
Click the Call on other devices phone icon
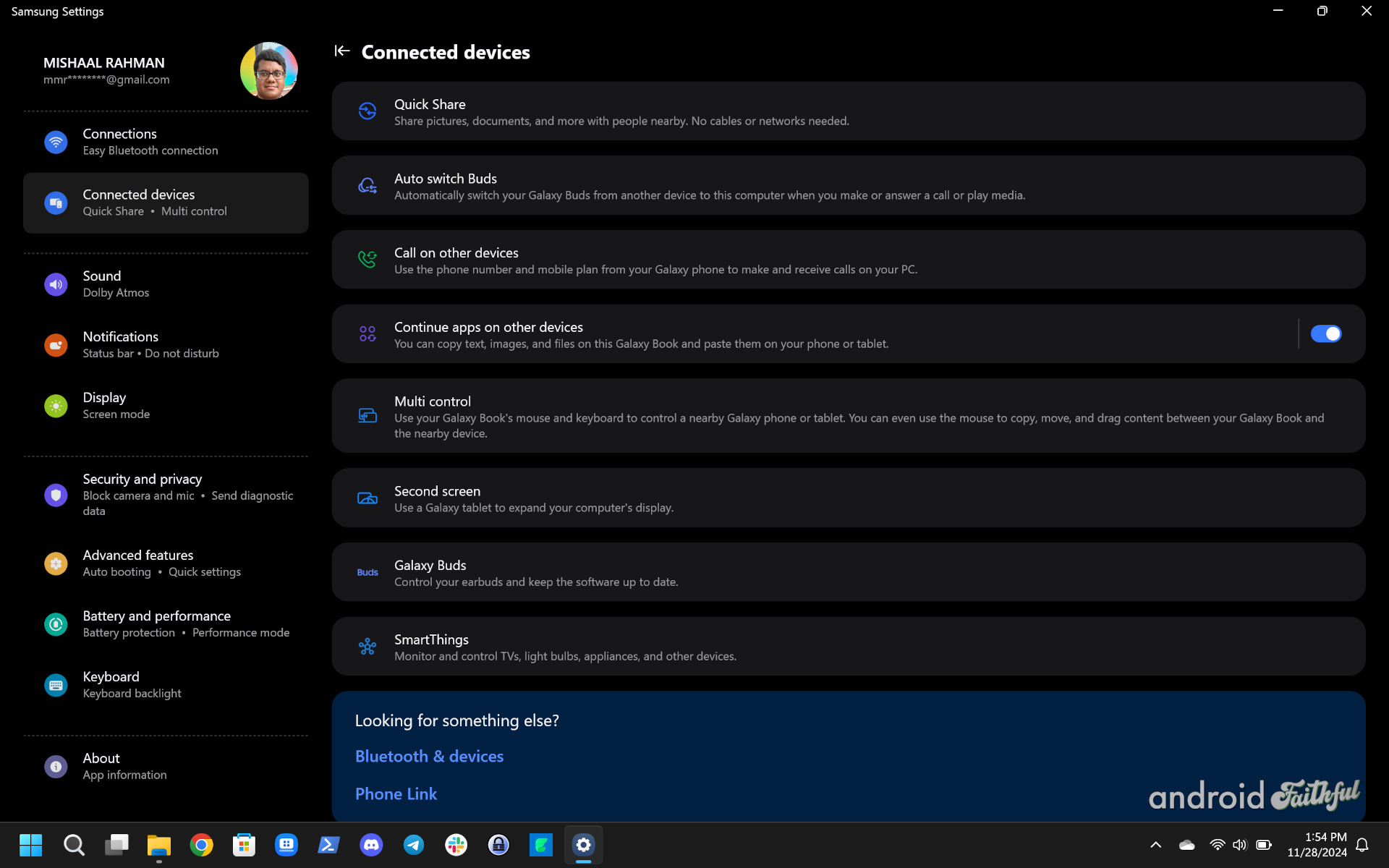368,259
